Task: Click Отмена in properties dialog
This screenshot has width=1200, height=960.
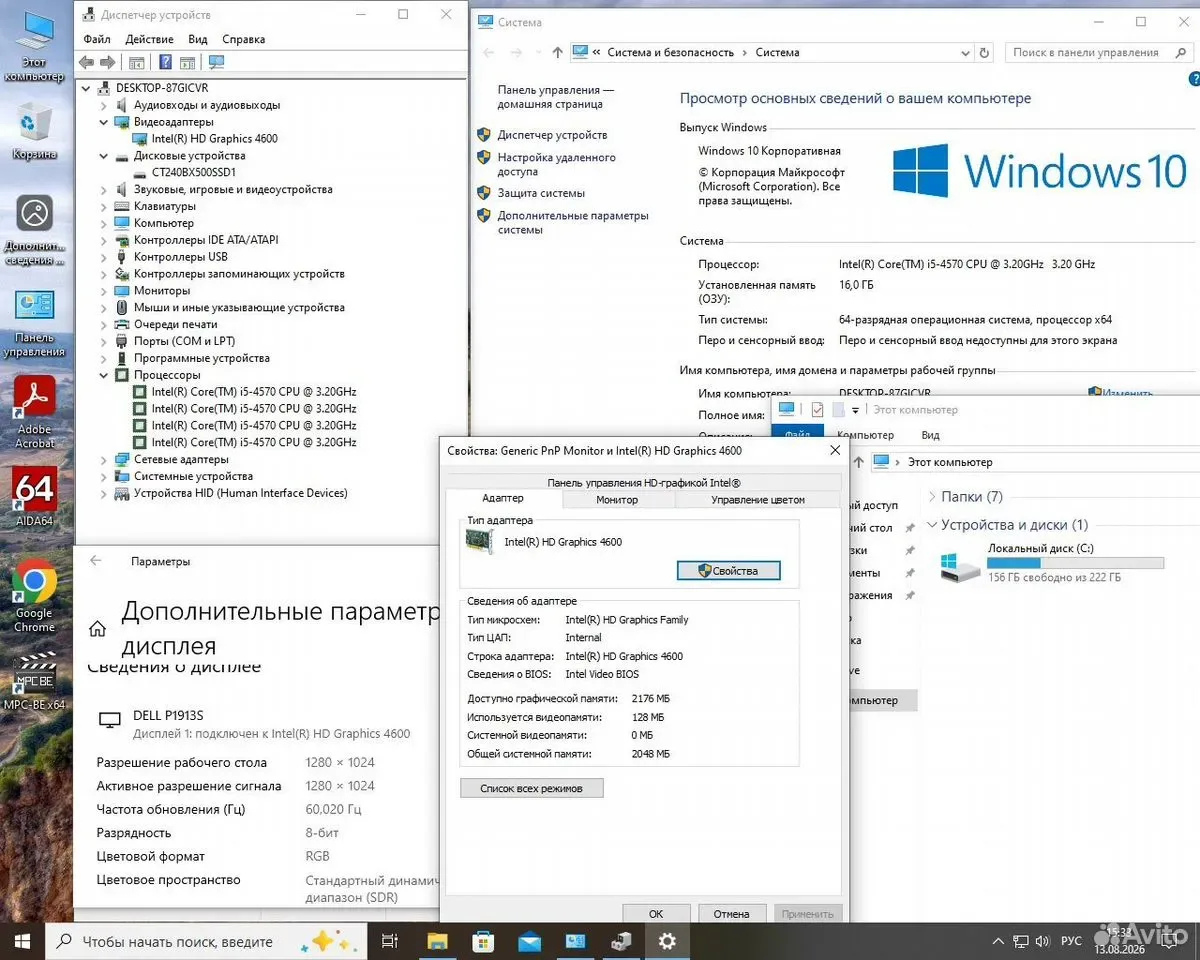Action: (x=732, y=913)
